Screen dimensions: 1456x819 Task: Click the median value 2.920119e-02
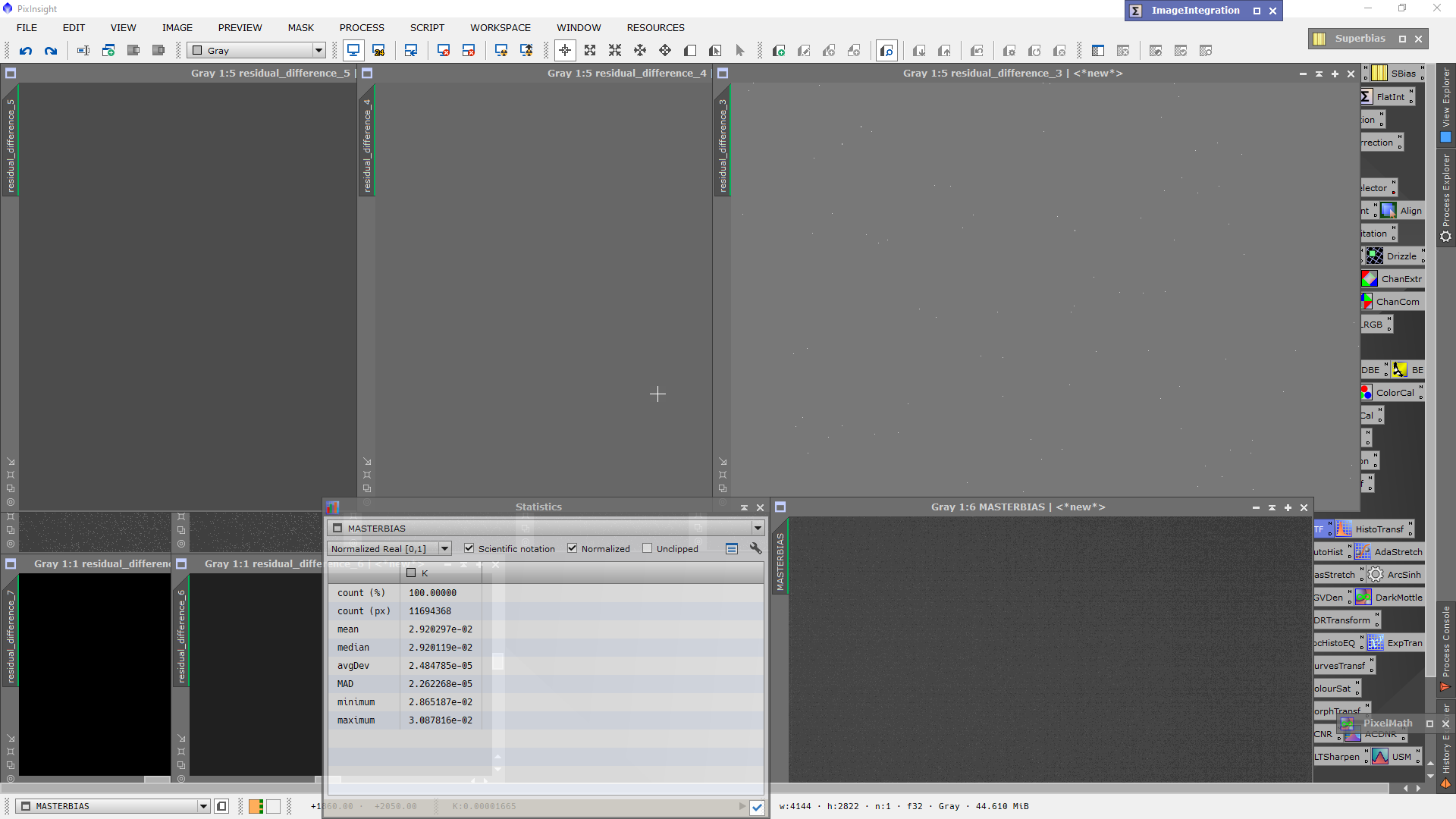coord(441,647)
